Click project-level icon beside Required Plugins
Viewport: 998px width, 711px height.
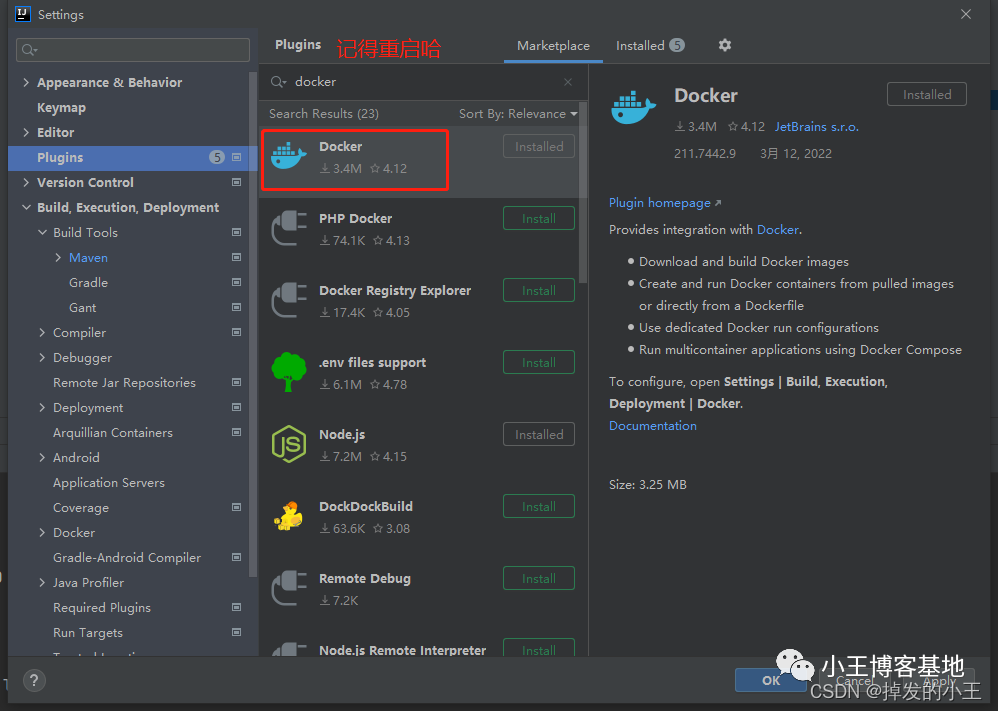236,607
